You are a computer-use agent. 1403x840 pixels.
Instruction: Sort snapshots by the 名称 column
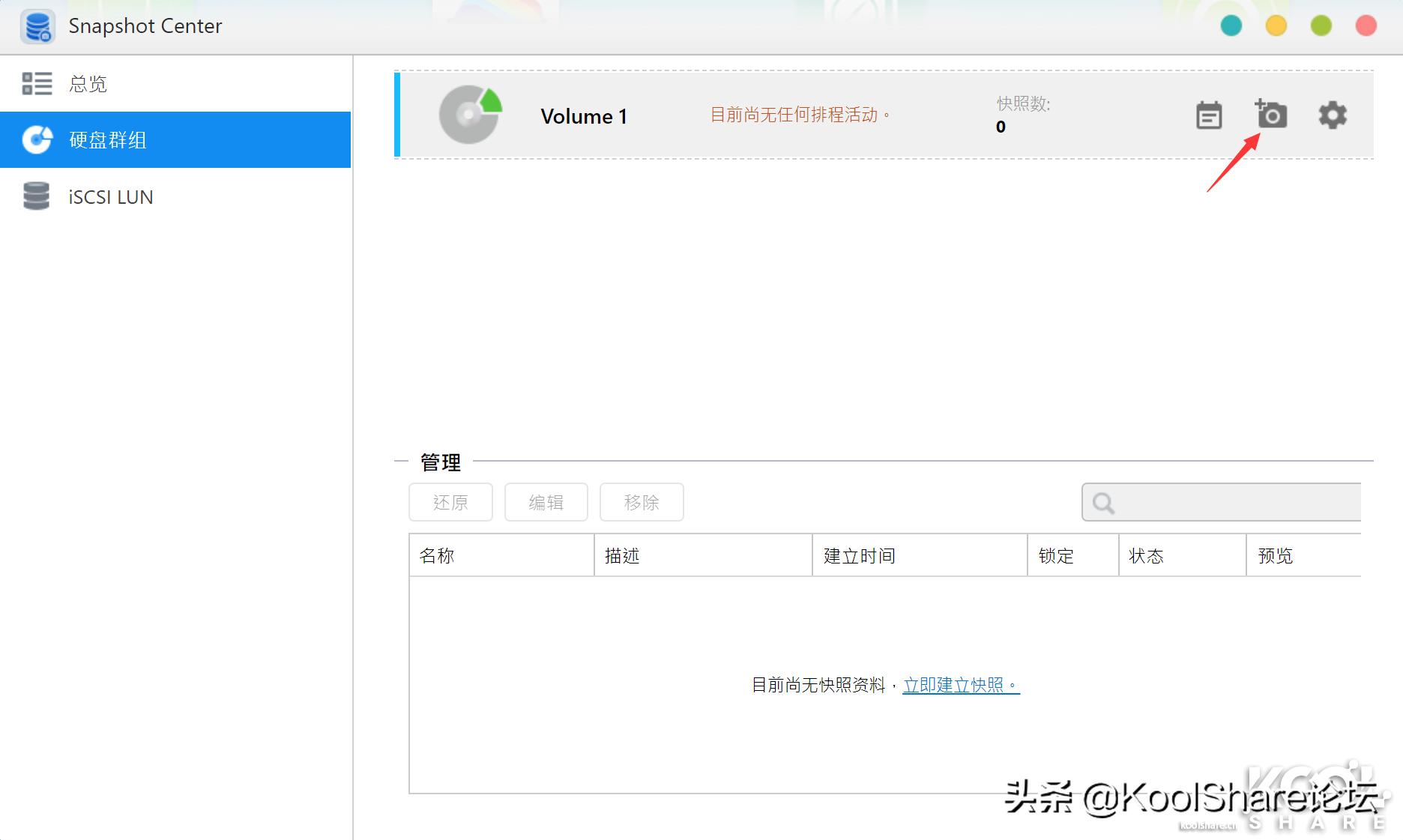click(x=437, y=555)
